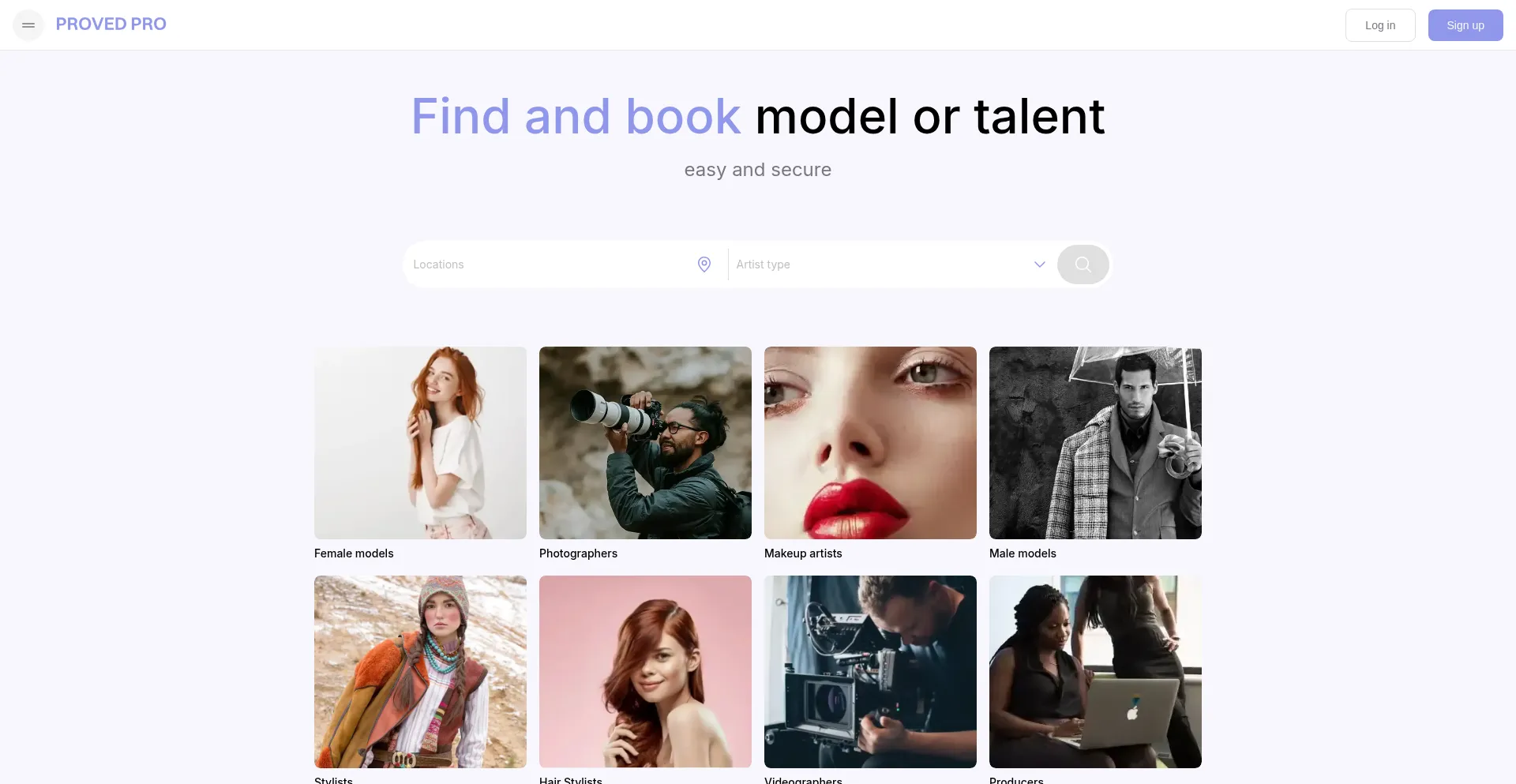Open the Photographers category image

tap(645, 443)
